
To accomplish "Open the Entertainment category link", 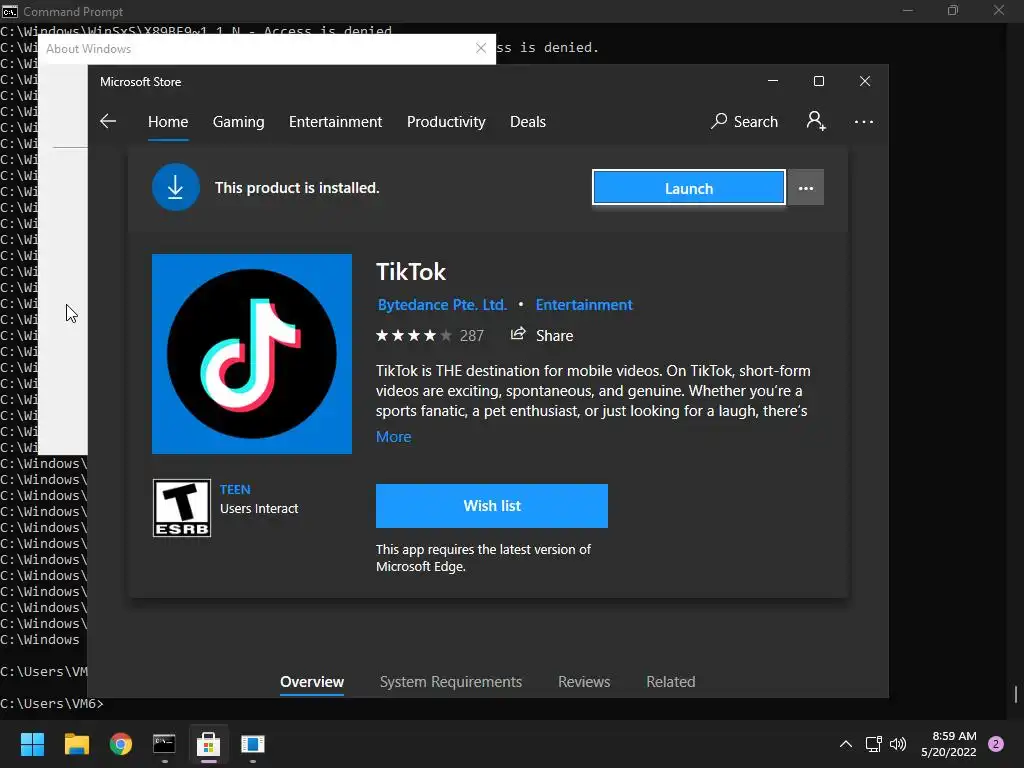I will click(584, 305).
